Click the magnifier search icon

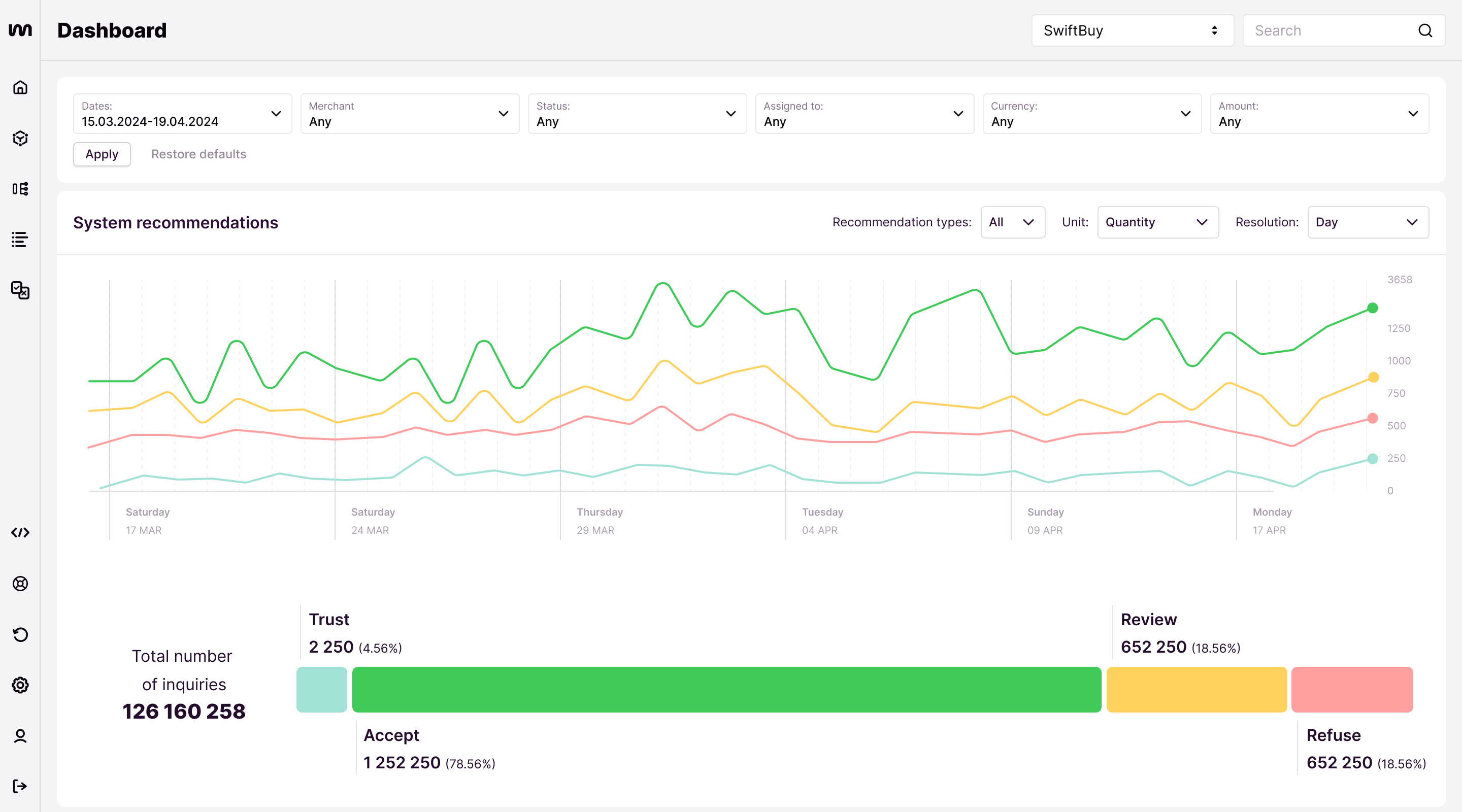(x=1425, y=30)
